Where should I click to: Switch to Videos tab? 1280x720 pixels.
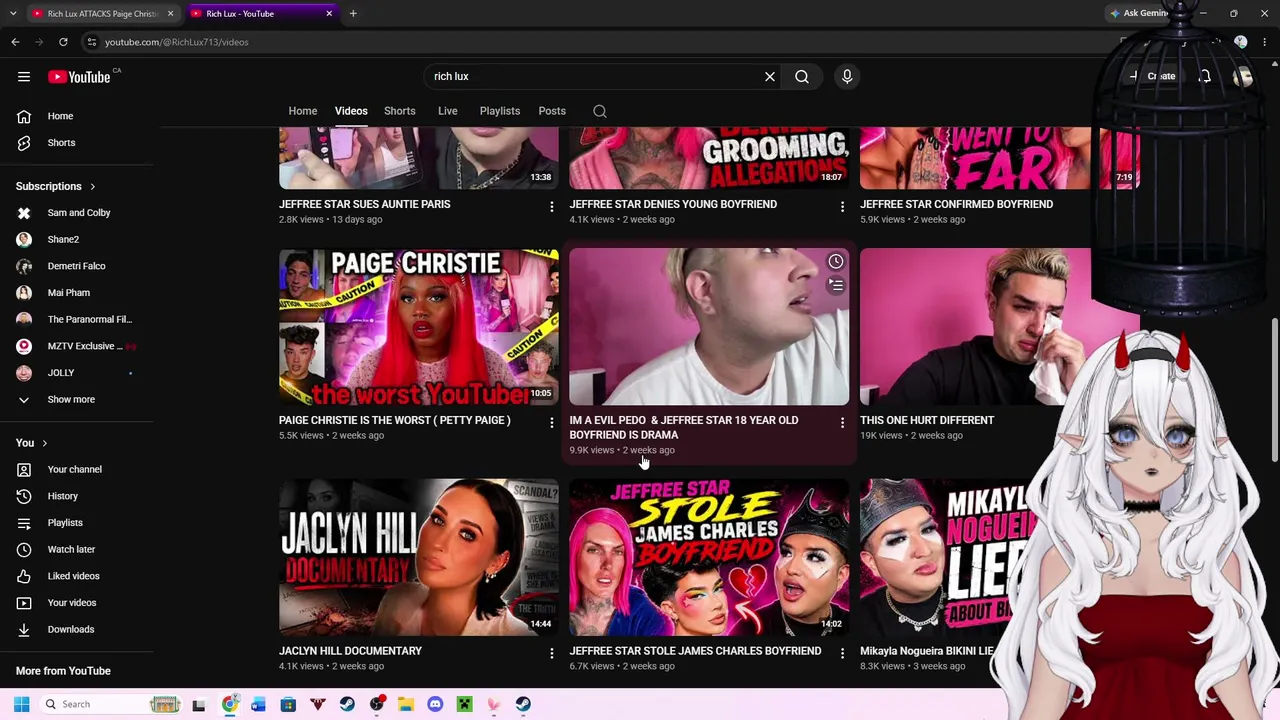coord(351,111)
